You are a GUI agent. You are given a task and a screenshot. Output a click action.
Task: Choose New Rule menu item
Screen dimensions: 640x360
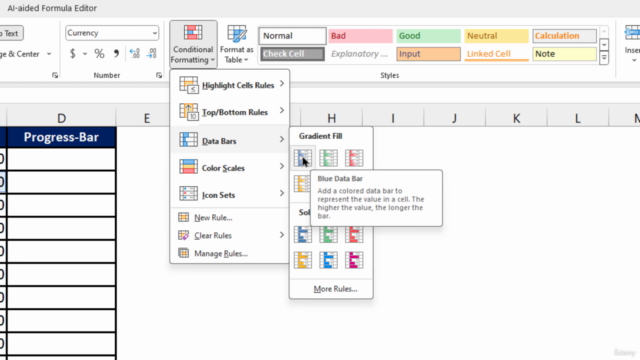[230, 218]
